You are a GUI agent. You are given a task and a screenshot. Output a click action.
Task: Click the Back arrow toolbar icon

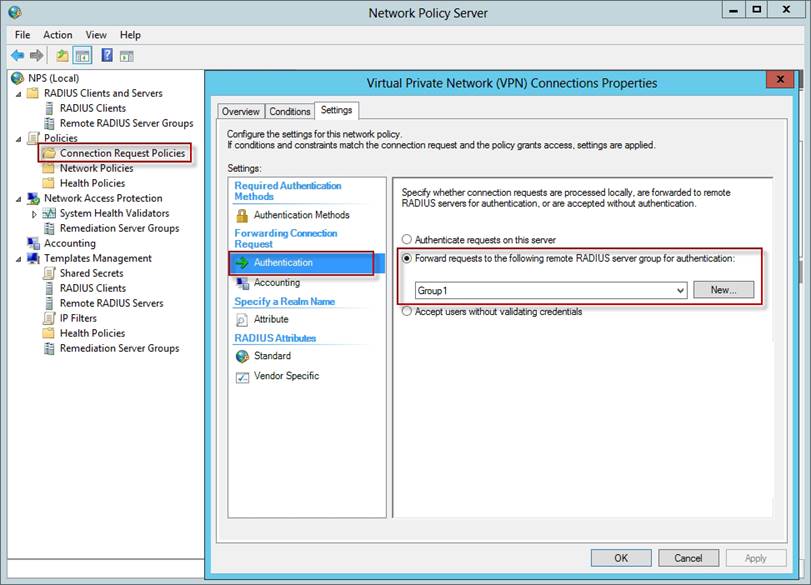17,56
